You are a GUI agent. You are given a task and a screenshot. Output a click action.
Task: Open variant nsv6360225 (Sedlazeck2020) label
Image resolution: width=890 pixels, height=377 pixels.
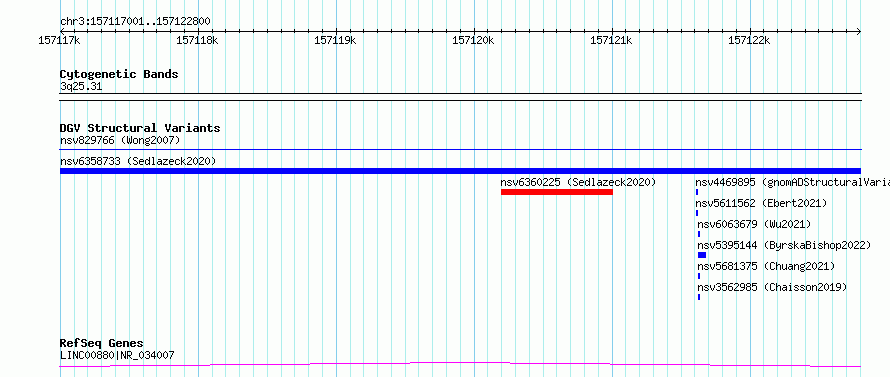(x=578, y=182)
